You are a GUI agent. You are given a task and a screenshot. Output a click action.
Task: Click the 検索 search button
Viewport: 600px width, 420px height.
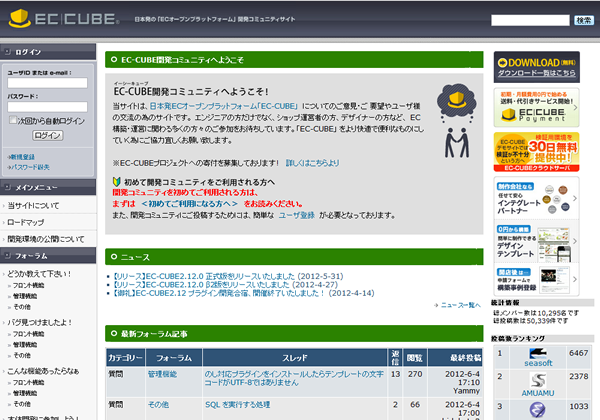[583, 20]
